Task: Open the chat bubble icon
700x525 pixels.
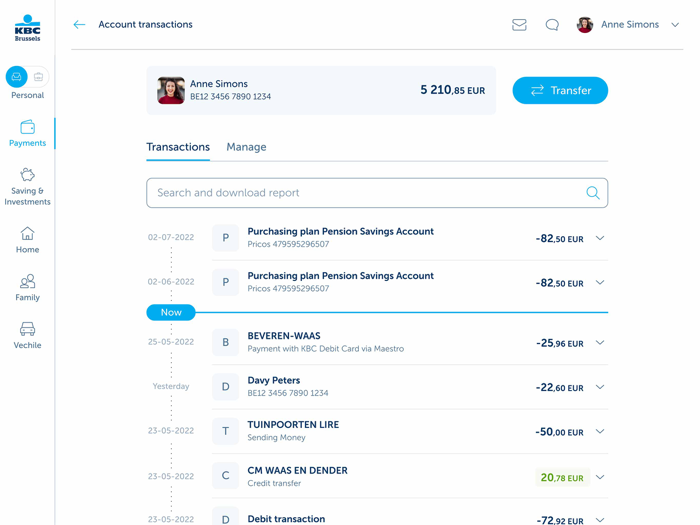Action: 552,25
